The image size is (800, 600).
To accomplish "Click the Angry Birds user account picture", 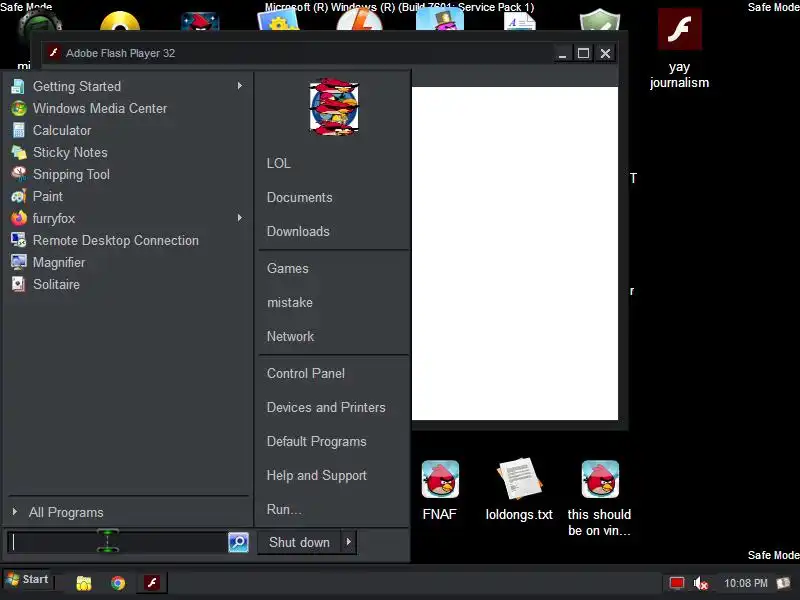I will click(334, 107).
